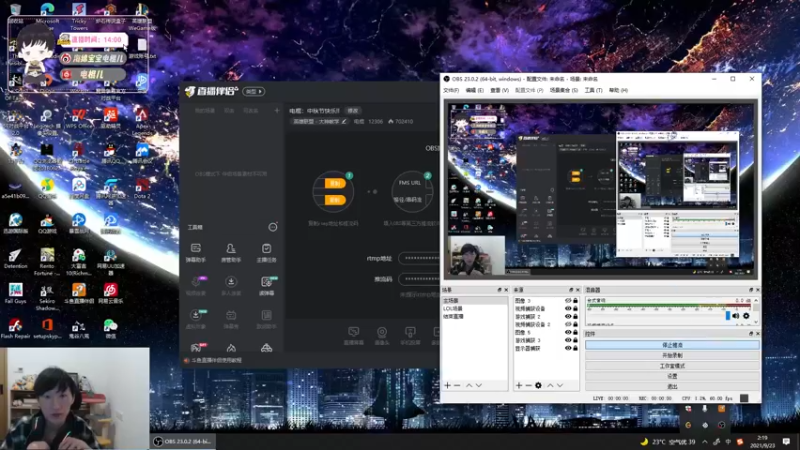800x450 pixels.
Task: Add new scene plus icon in 直播伴侣
Action: coord(277,110)
